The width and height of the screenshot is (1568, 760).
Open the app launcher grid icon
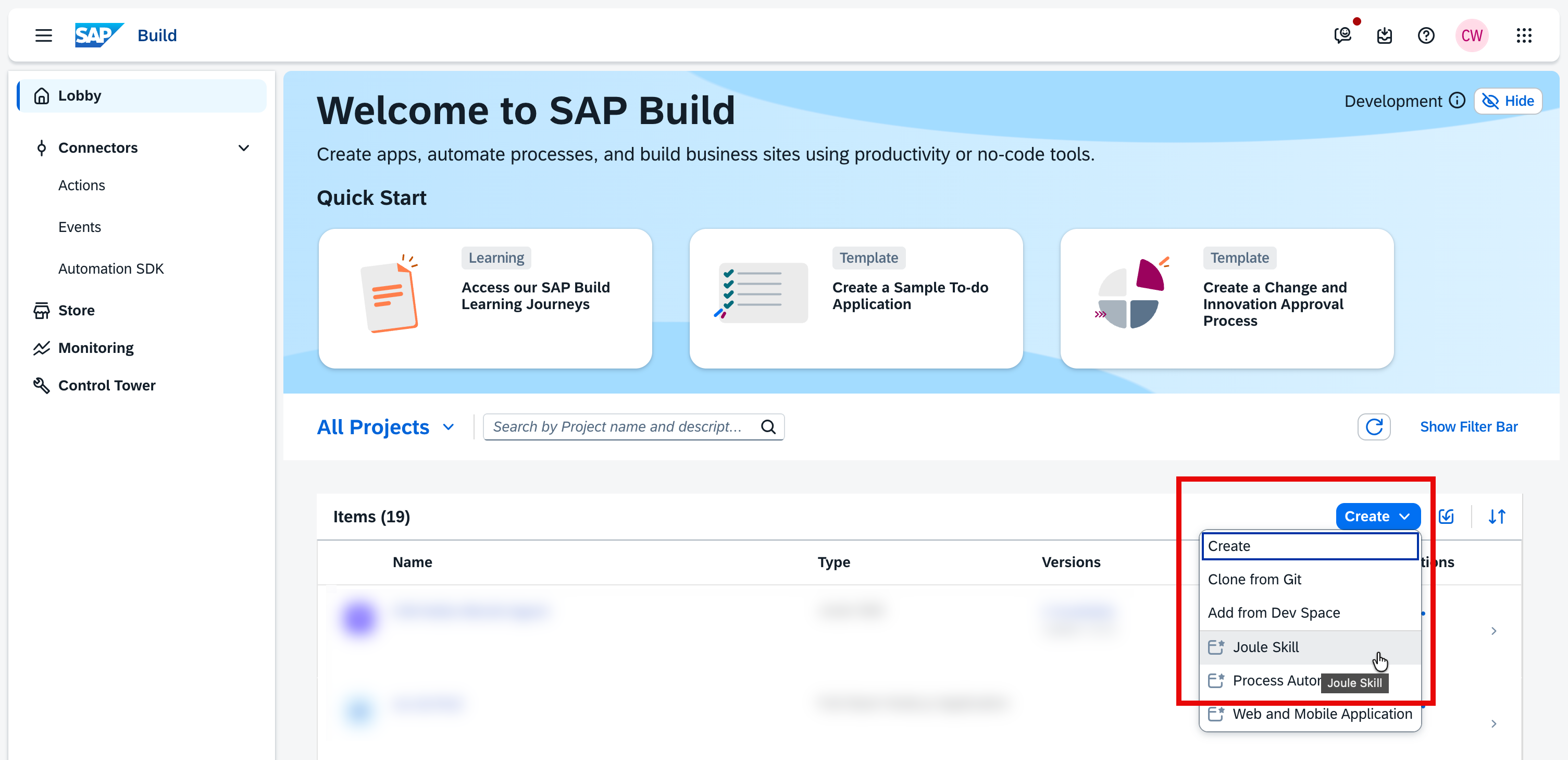pos(1524,35)
